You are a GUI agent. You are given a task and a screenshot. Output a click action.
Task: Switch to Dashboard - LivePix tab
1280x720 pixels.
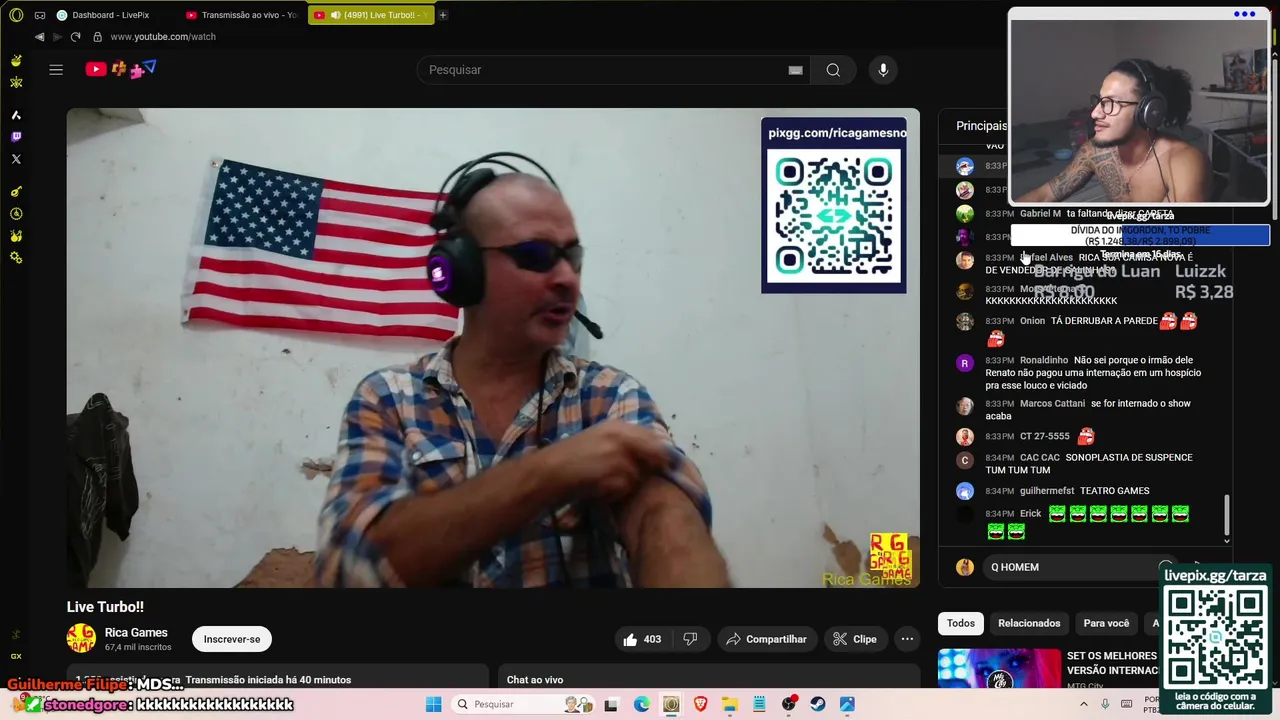point(111,15)
